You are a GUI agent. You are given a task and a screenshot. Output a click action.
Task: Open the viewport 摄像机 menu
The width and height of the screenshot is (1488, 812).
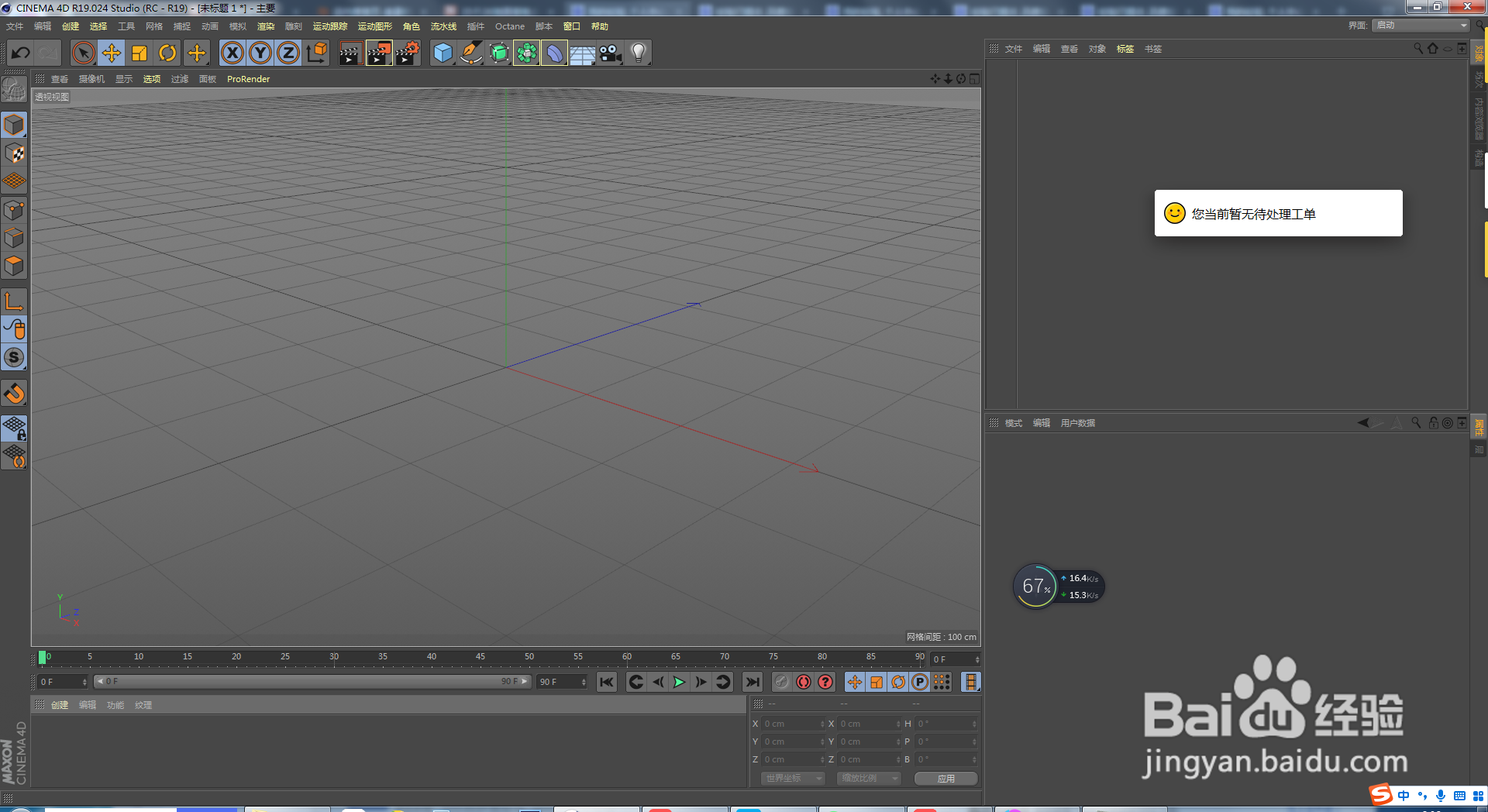point(91,79)
